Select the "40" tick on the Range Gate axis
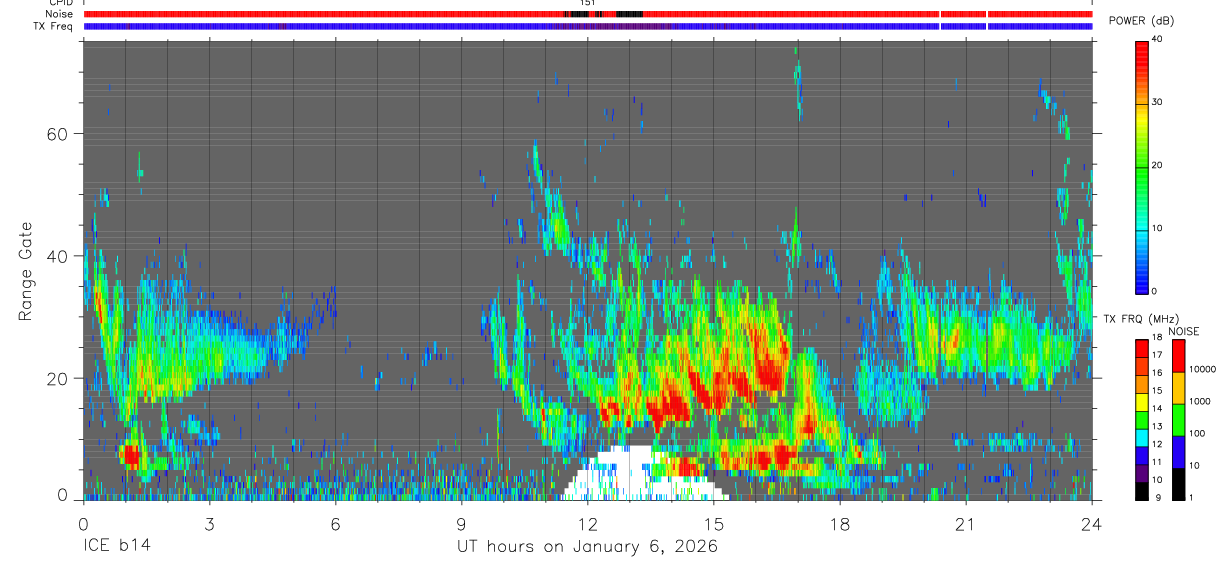The image size is (1228, 567). pos(55,256)
